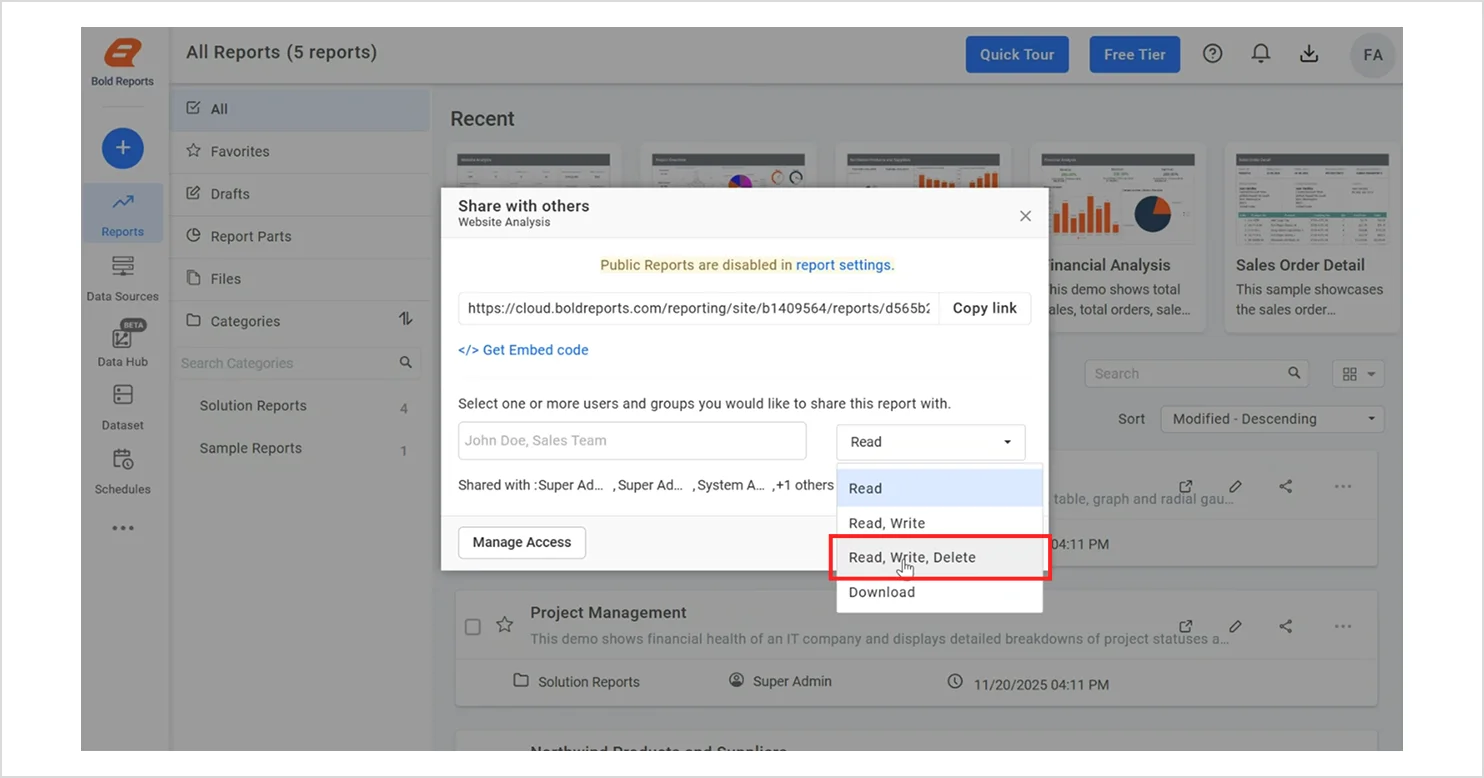
Task: Click the Copy link button
Action: (984, 308)
